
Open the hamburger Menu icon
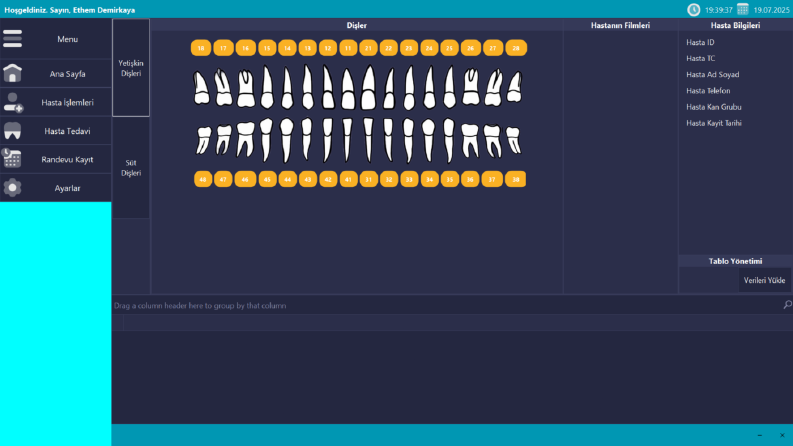pos(12,39)
